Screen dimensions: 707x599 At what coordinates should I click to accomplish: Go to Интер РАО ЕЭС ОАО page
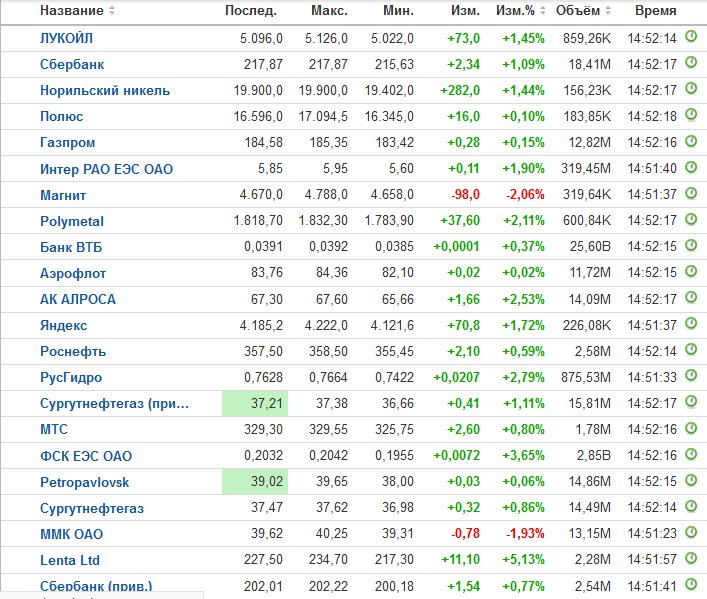(106, 169)
